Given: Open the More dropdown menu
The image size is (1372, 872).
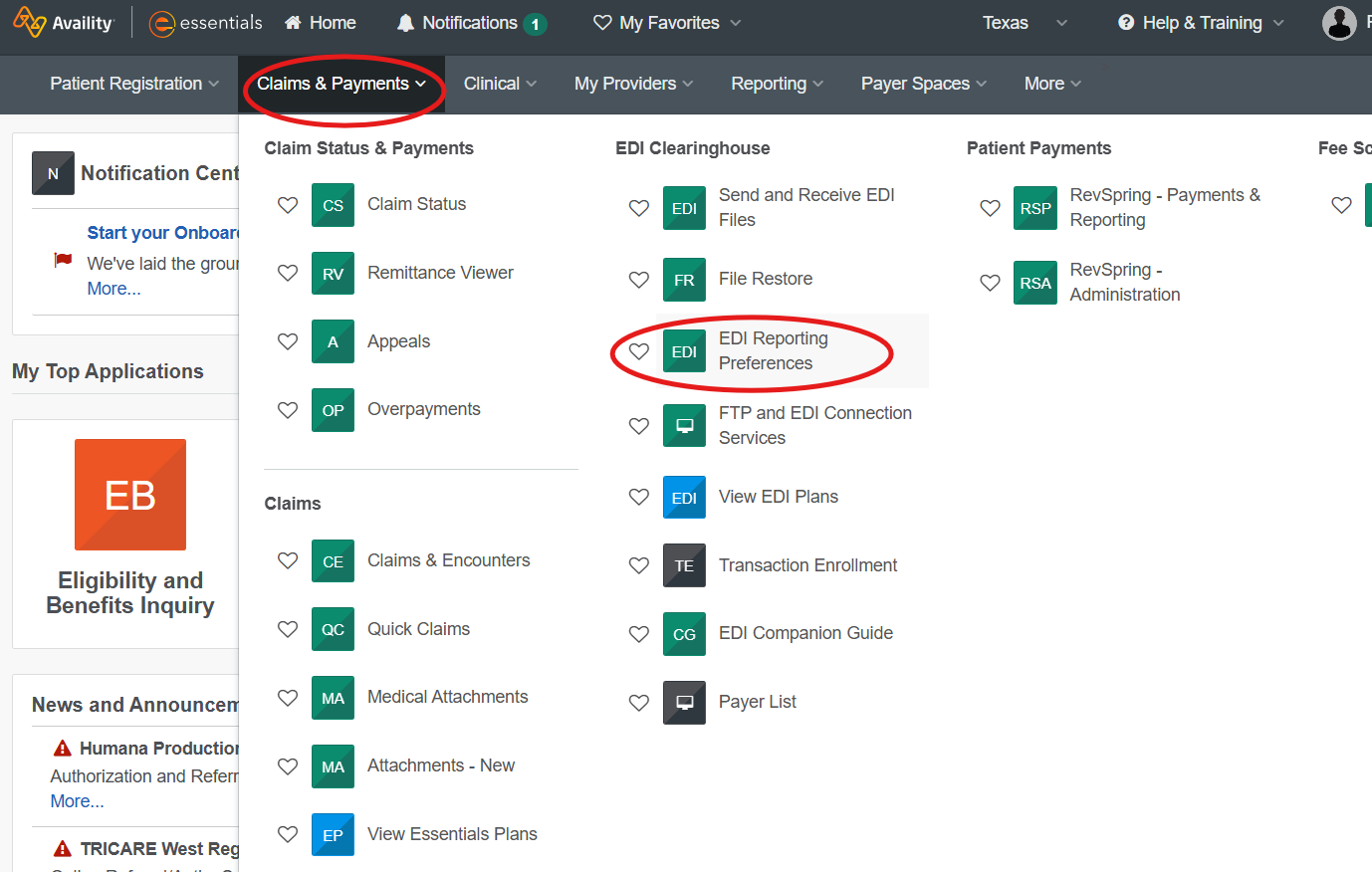Looking at the screenshot, I should coord(1052,84).
